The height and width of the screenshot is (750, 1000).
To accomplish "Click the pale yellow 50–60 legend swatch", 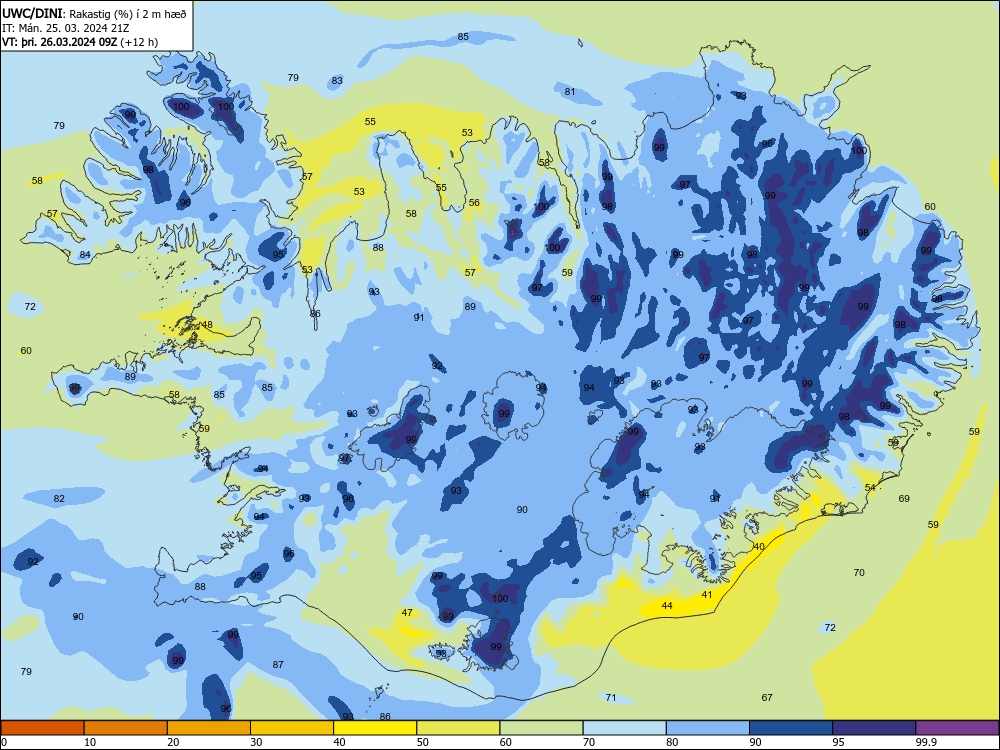I will pos(458,728).
